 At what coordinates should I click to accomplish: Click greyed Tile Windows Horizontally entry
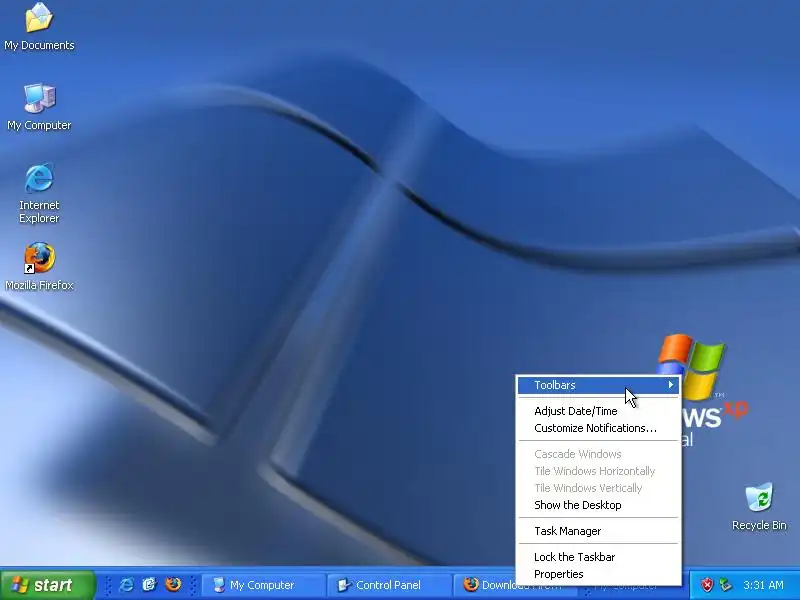click(x=598, y=471)
